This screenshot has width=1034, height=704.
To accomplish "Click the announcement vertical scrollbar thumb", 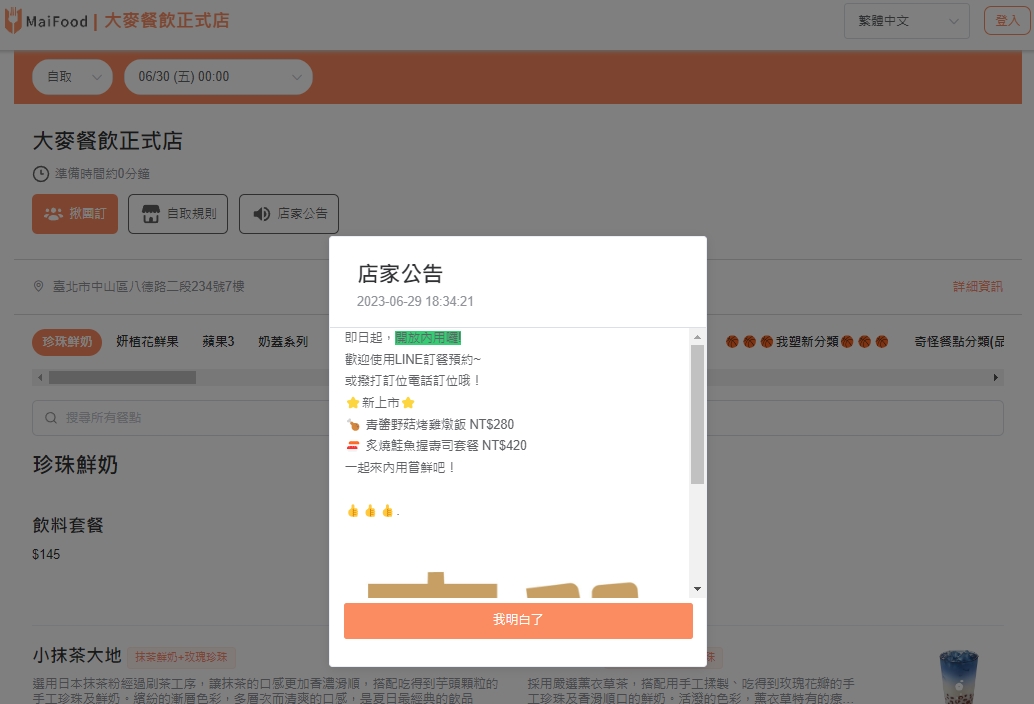I will point(697,414).
